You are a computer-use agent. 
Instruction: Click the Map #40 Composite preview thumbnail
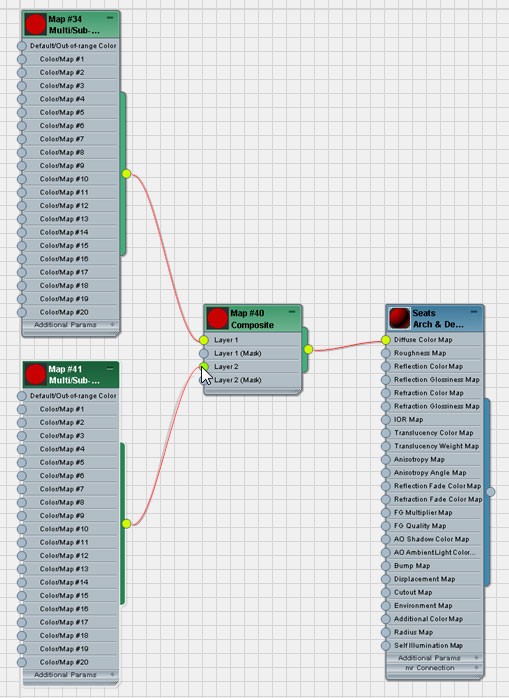click(217, 318)
